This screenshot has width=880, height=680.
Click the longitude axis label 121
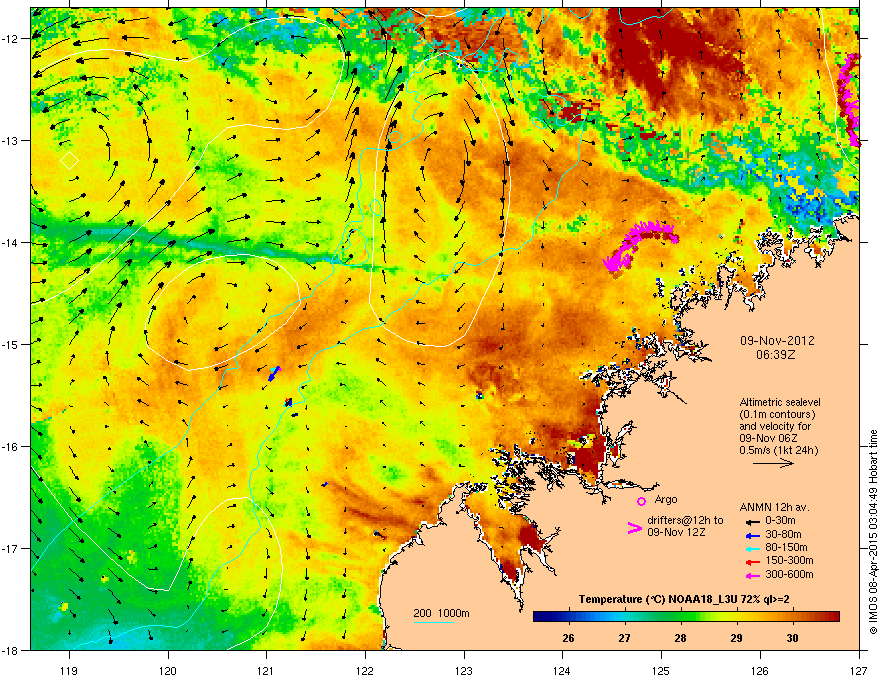tap(267, 670)
